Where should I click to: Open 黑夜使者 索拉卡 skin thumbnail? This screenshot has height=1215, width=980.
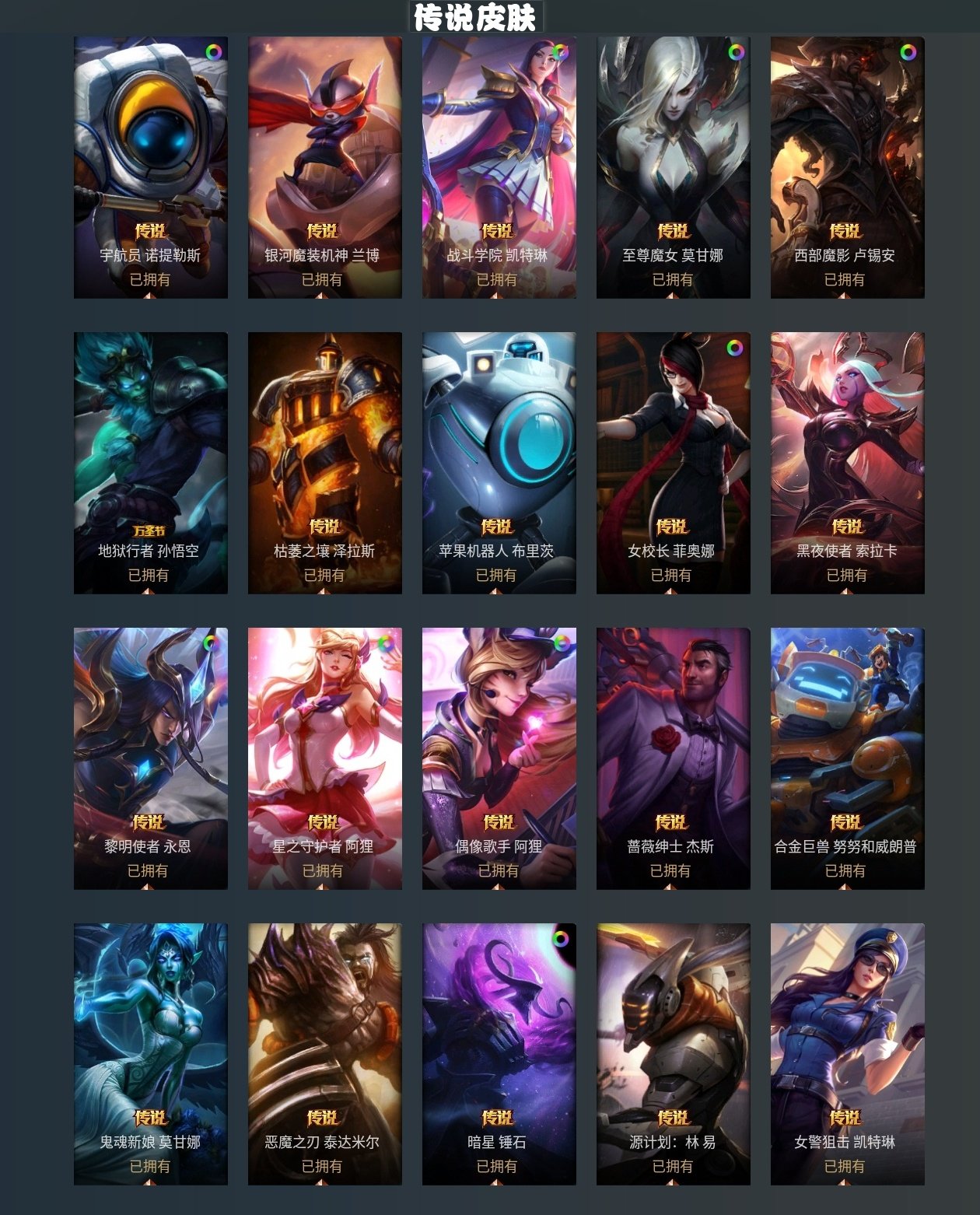point(848,463)
